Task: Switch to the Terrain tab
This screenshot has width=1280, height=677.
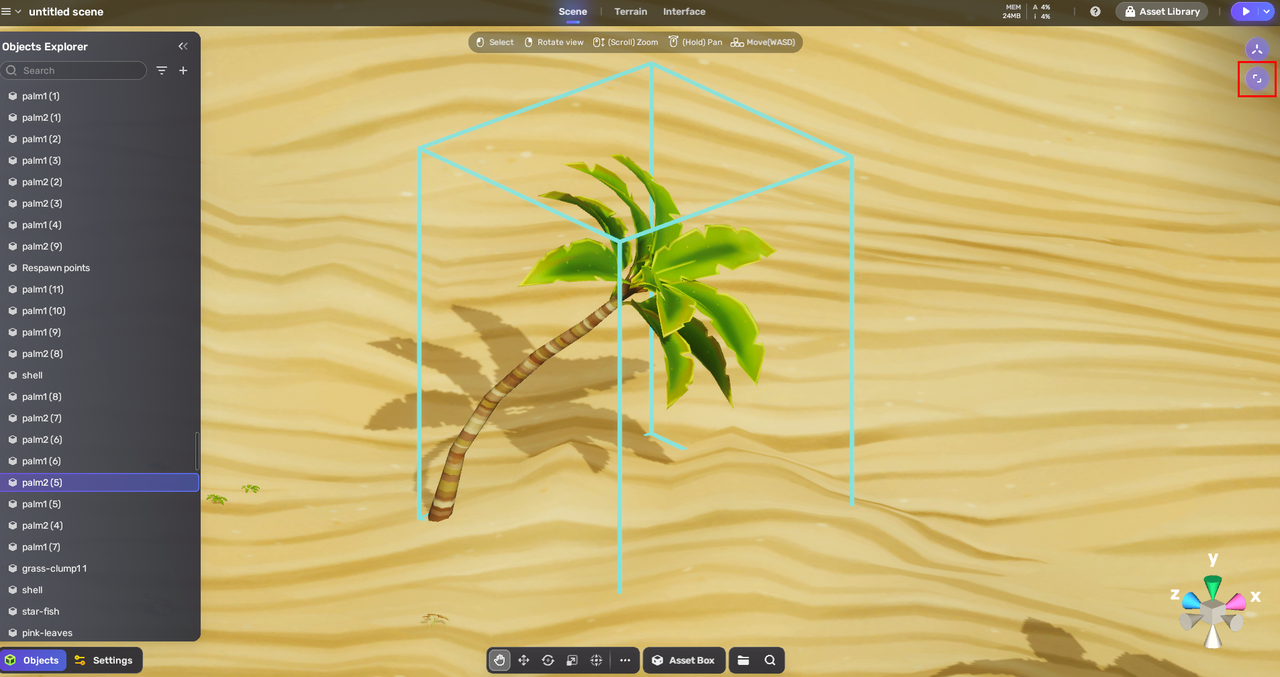Action: point(630,12)
